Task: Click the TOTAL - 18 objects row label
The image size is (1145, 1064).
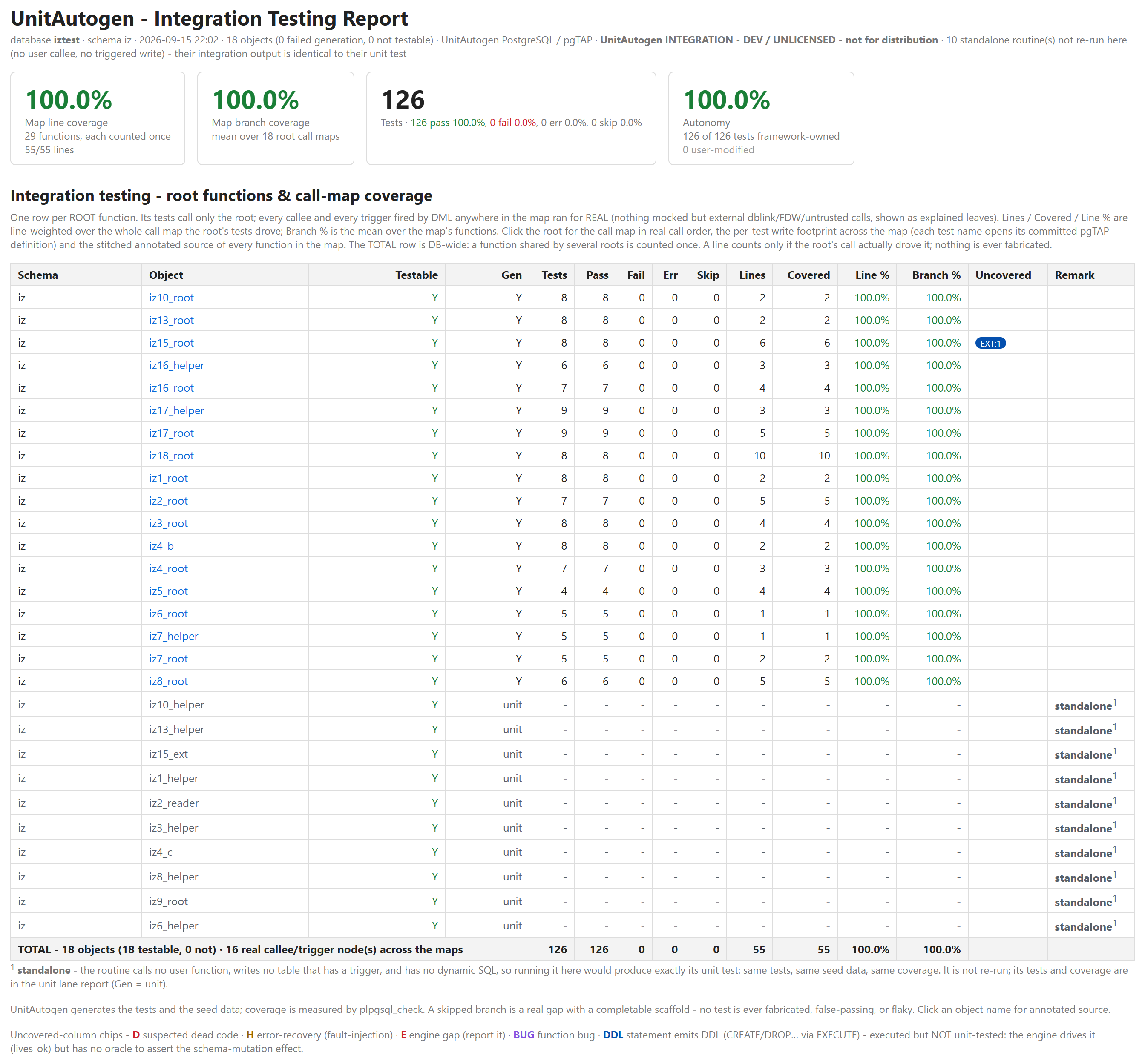Action: coord(240,949)
